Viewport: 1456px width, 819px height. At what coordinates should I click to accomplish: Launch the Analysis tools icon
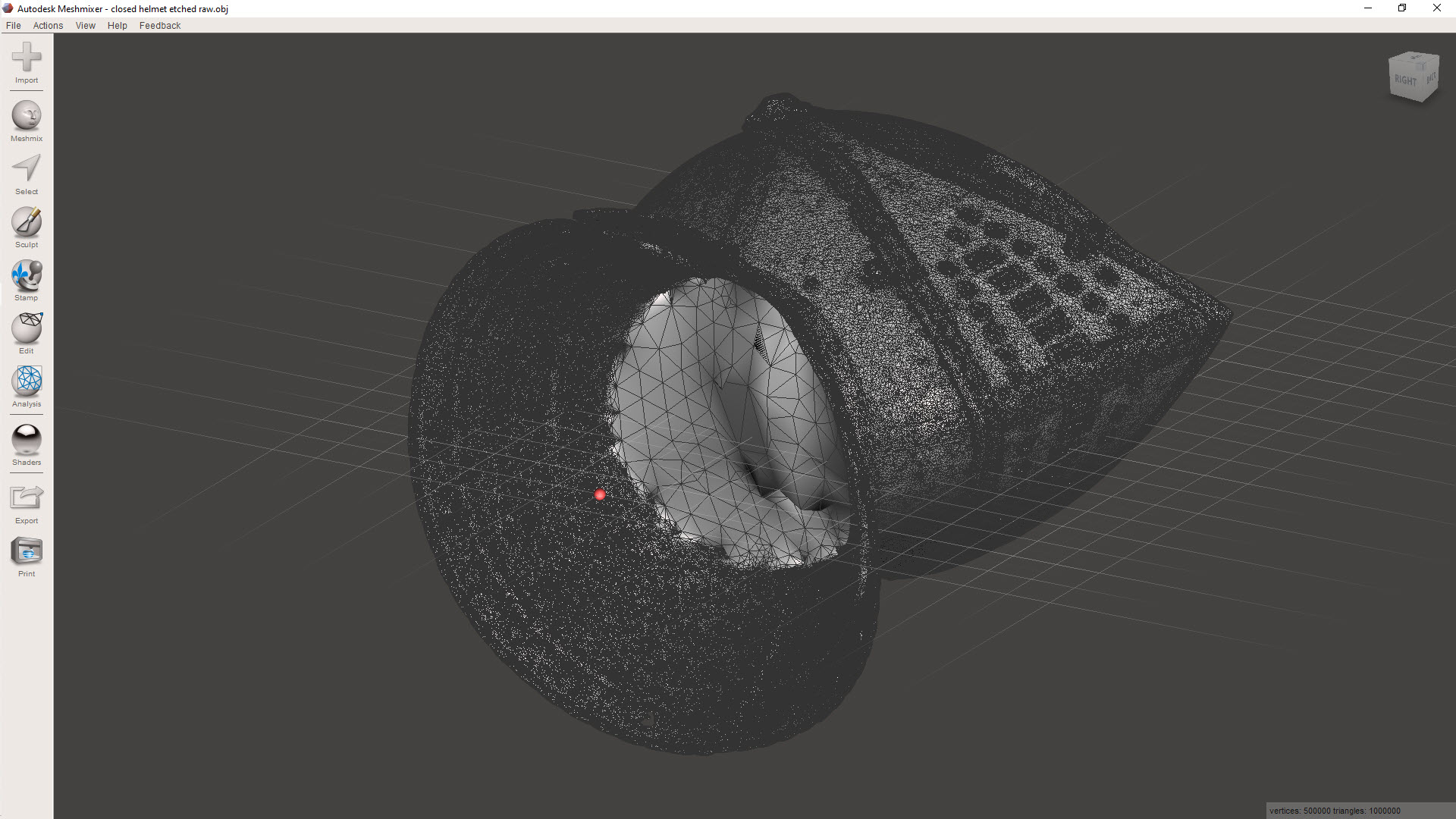point(27,382)
